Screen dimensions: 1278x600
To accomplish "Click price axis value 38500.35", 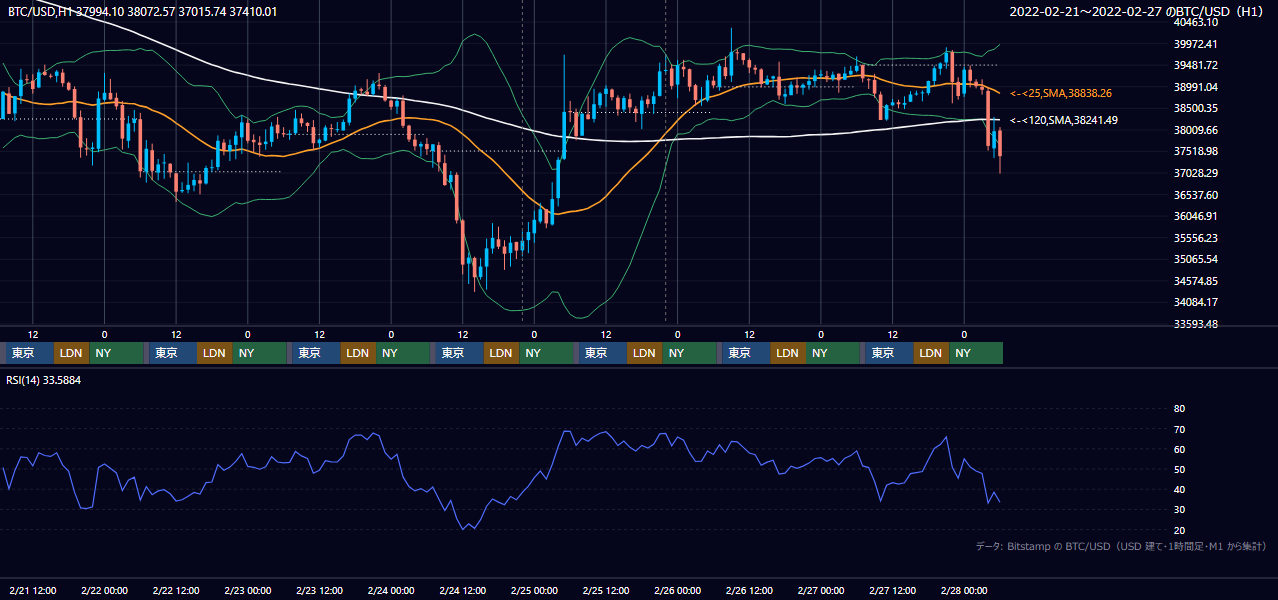I will (x=1195, y=108).
